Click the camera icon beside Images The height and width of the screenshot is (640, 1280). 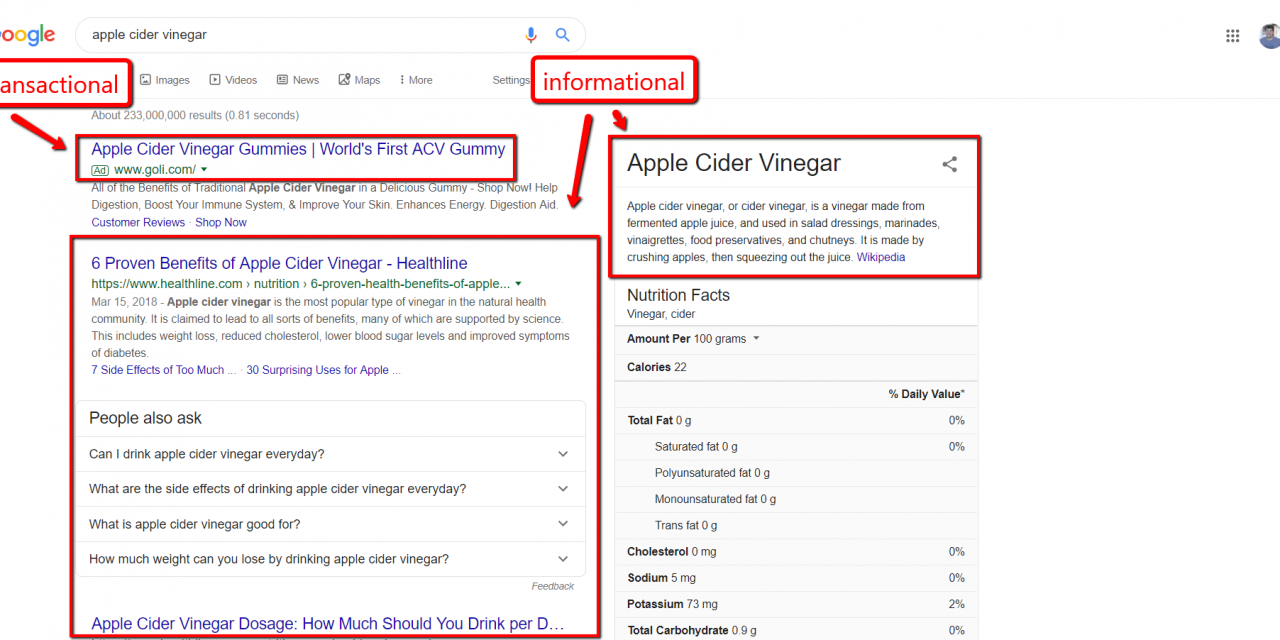(x=146, y=79)
